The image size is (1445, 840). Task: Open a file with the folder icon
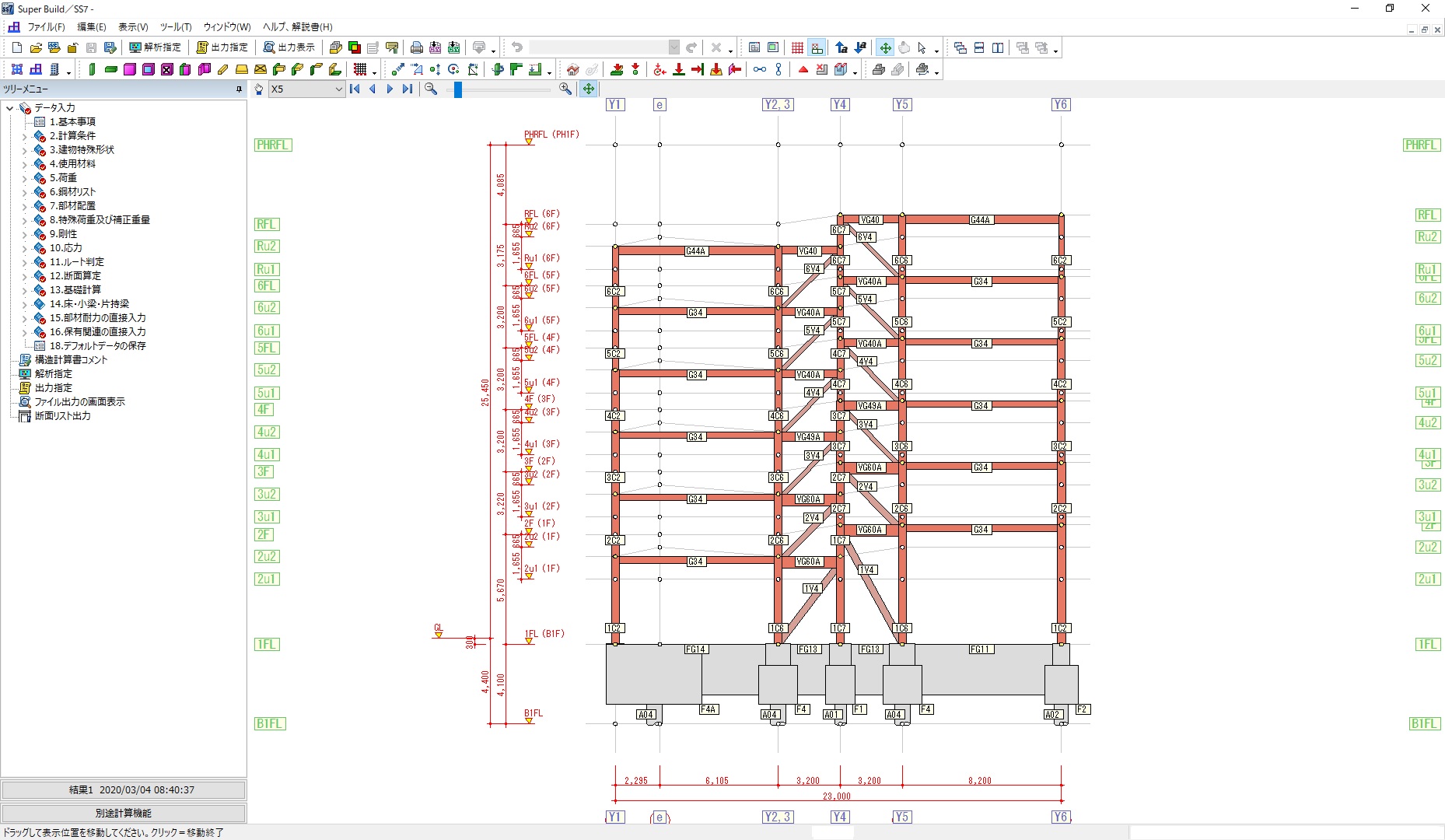[36, 48]
